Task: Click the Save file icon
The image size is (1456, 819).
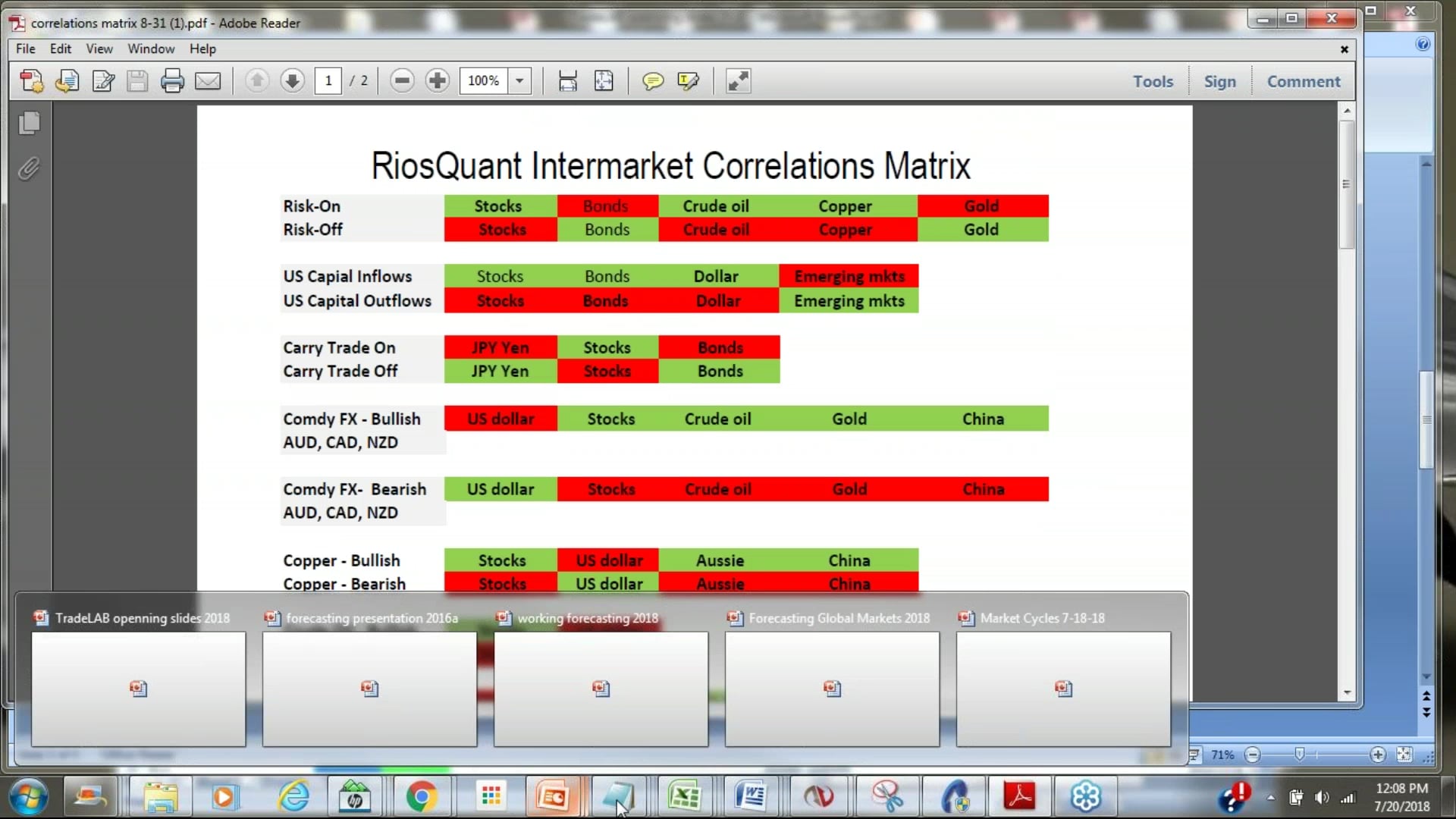Action: tap(137, 80)
